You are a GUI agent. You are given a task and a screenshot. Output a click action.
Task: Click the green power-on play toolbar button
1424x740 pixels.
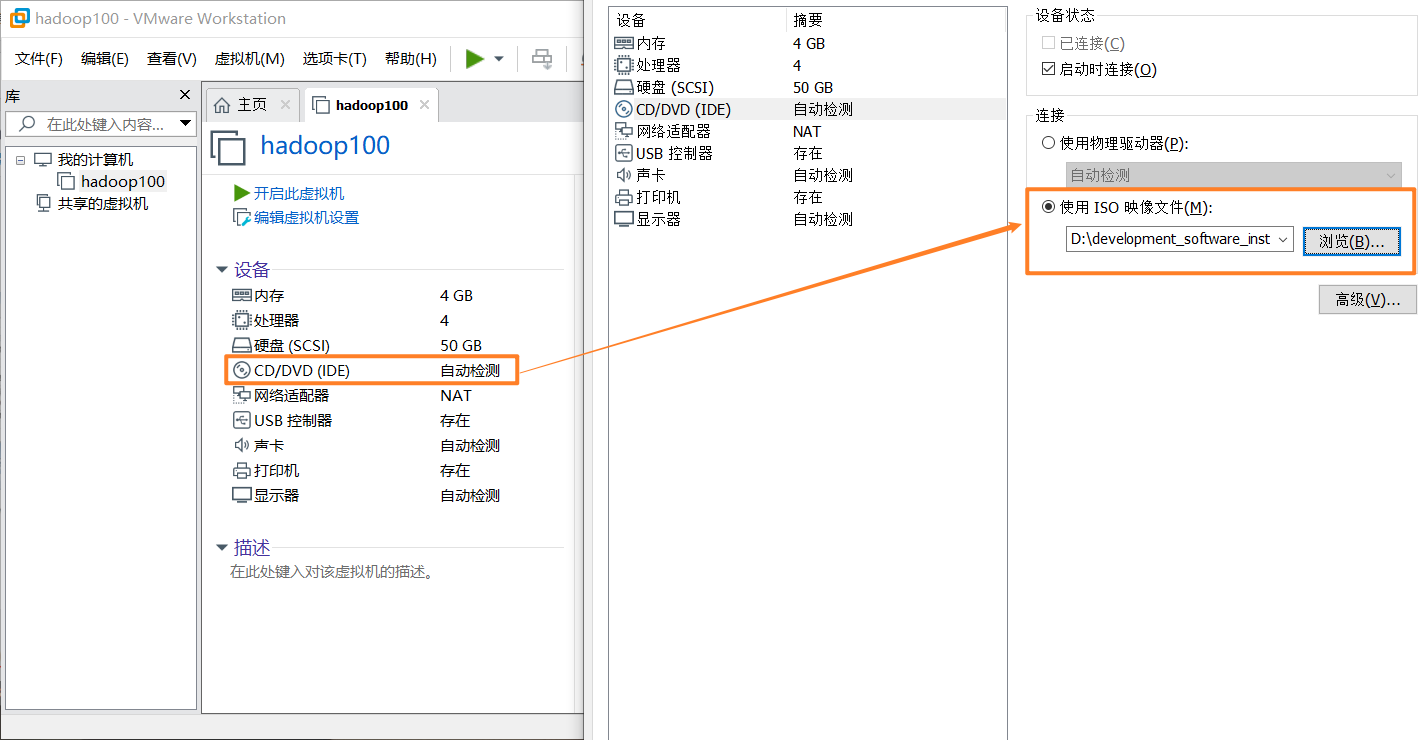pyautogui.click(x=474, y=59)
